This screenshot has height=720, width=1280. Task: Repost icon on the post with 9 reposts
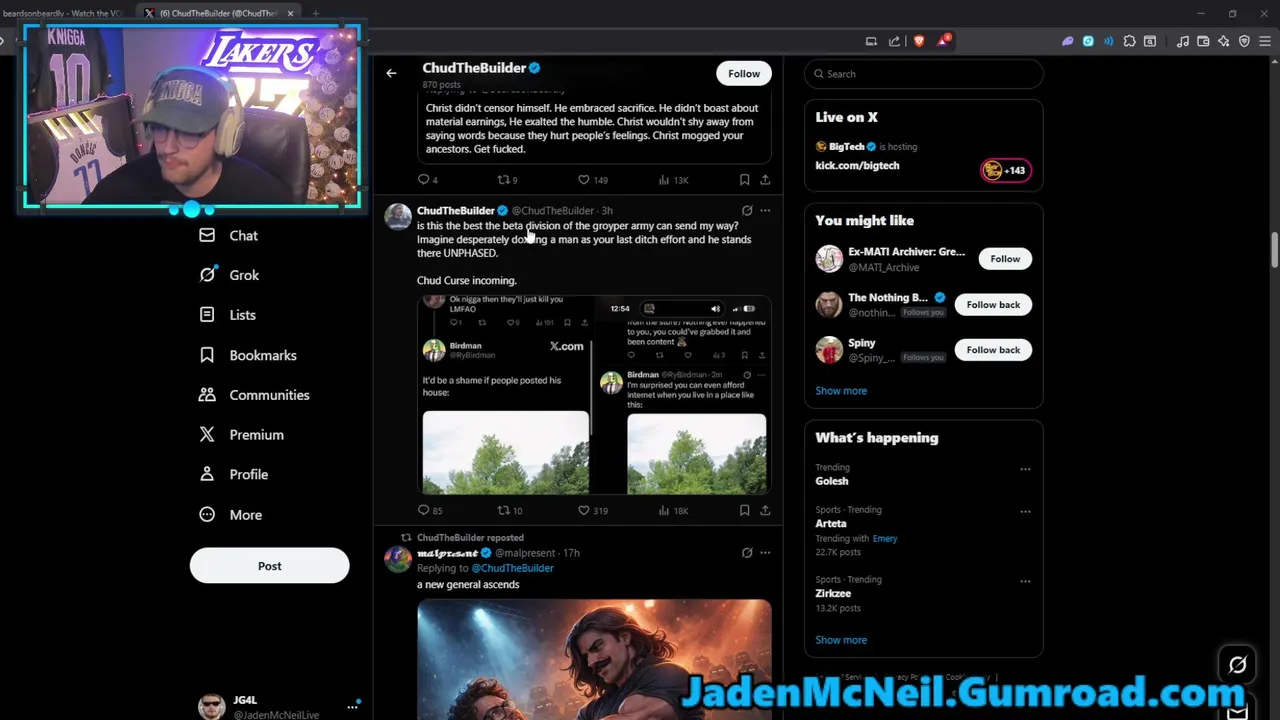click(503, 180)
